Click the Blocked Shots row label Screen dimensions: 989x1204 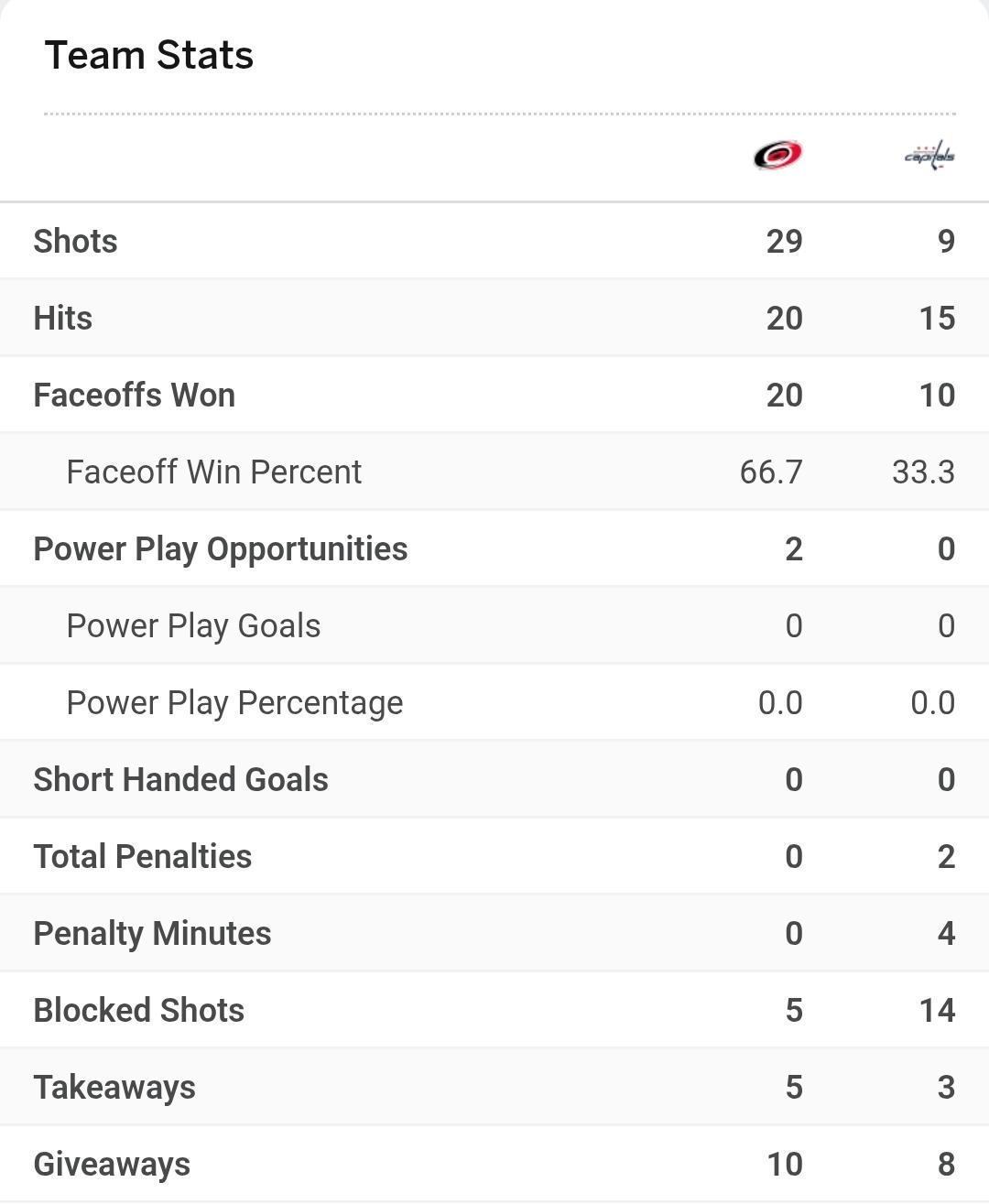pos(138,1010)
